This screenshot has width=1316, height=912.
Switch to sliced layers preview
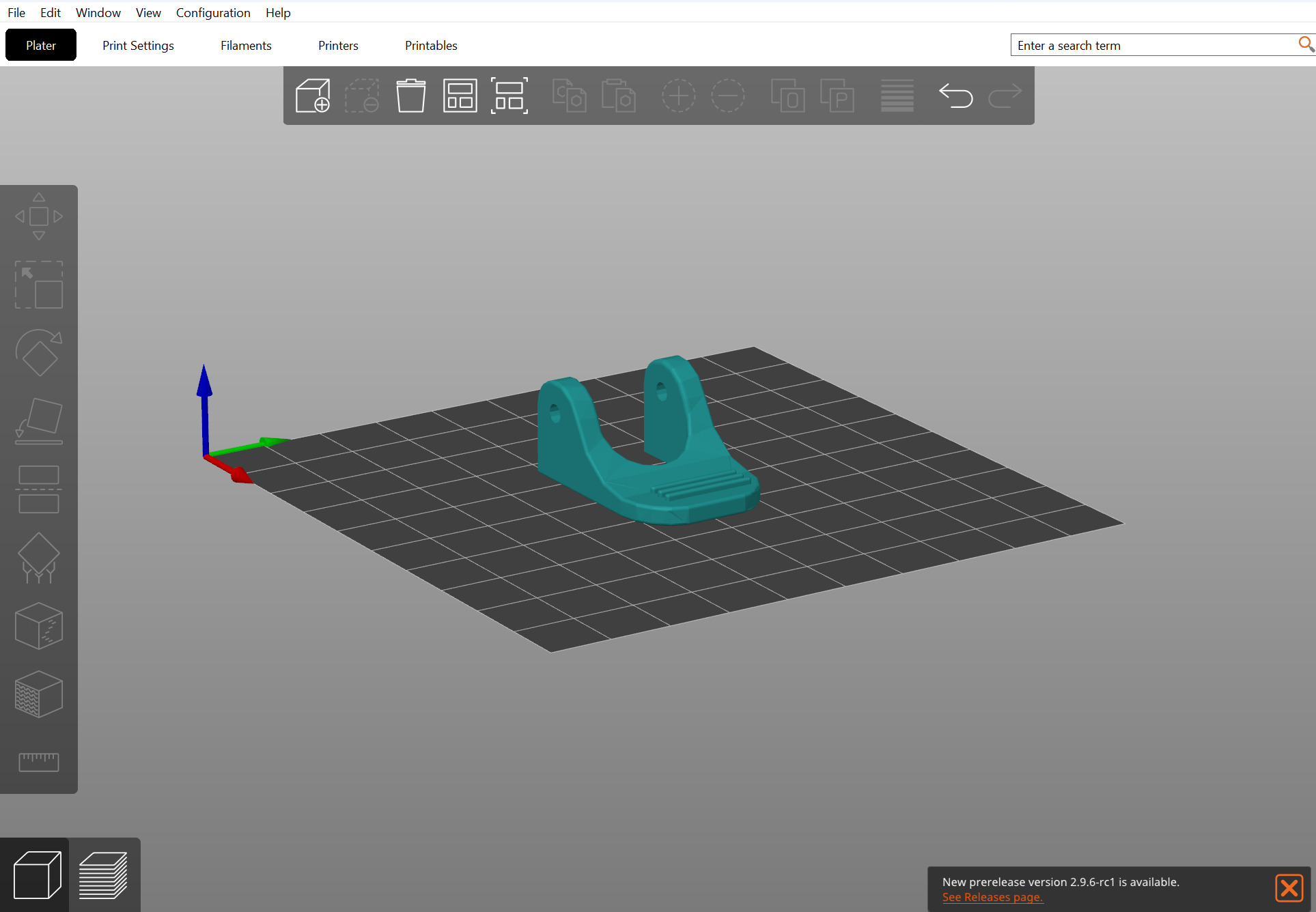click(103, 875)
